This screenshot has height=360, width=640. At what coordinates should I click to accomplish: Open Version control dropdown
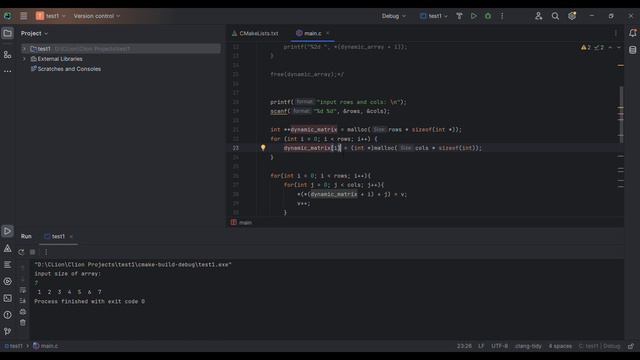[97, 16]
